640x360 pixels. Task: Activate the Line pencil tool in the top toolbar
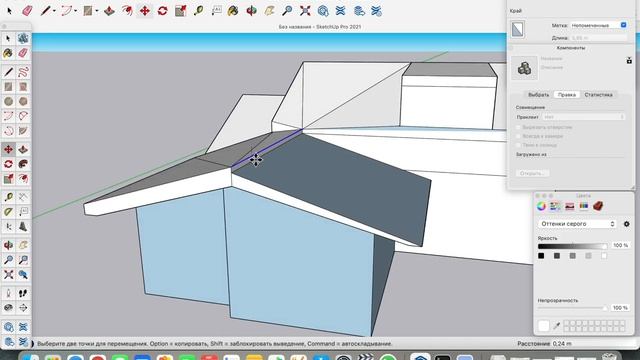click(45, 11)
